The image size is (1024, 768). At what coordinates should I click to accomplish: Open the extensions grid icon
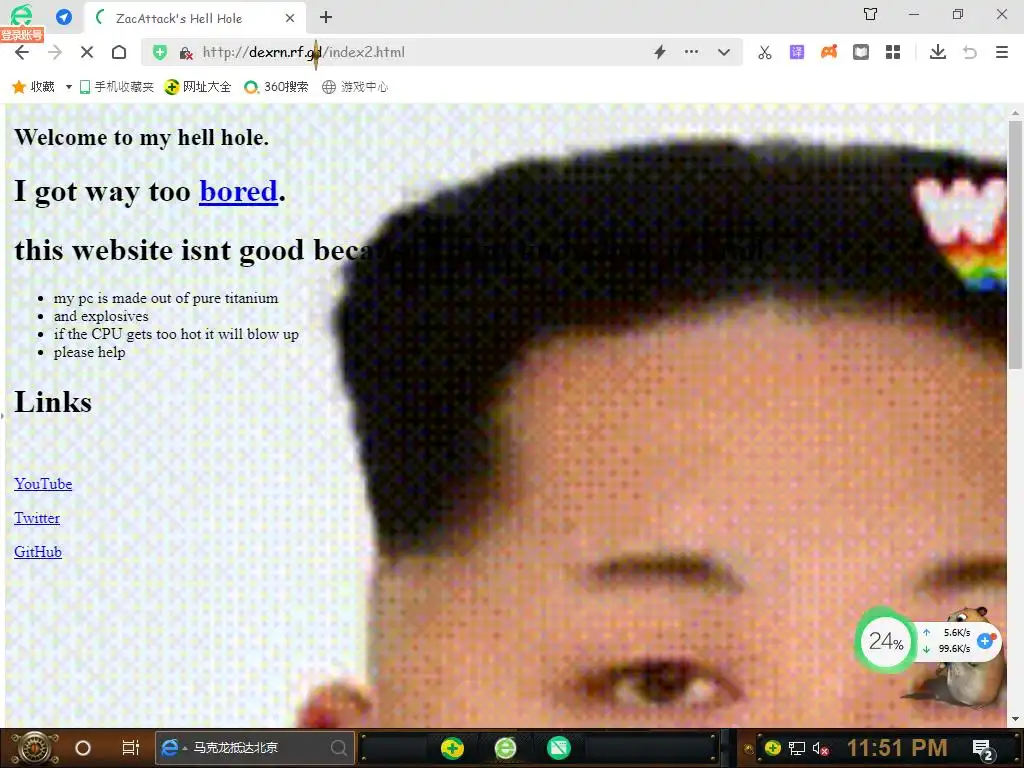coord(893,52)
